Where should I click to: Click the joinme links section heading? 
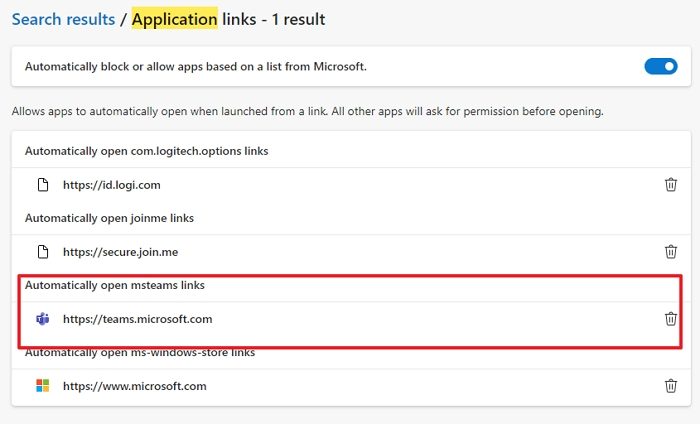[109, 218]
